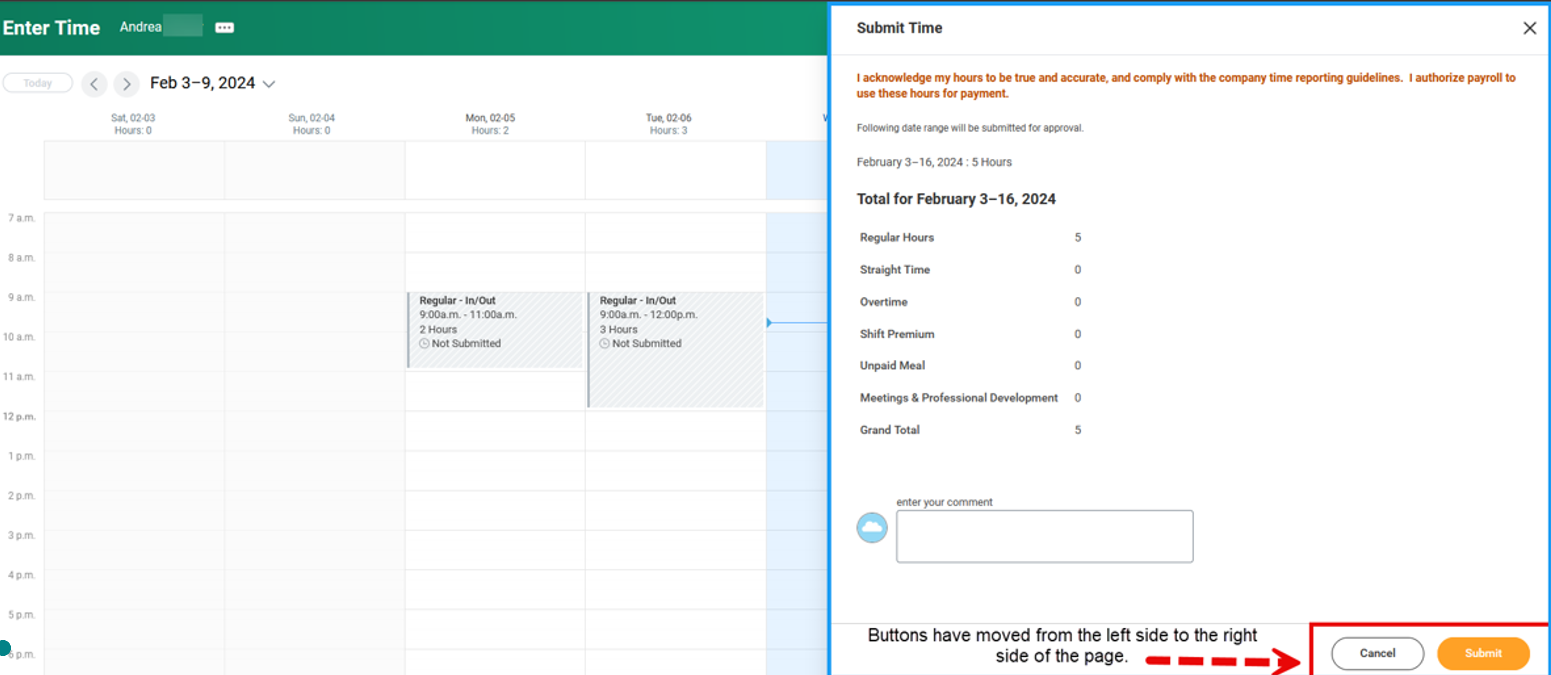Screen dimensions: 1551x675
Task: Click the Enter Time page title
Action: [x=51, y=27]
